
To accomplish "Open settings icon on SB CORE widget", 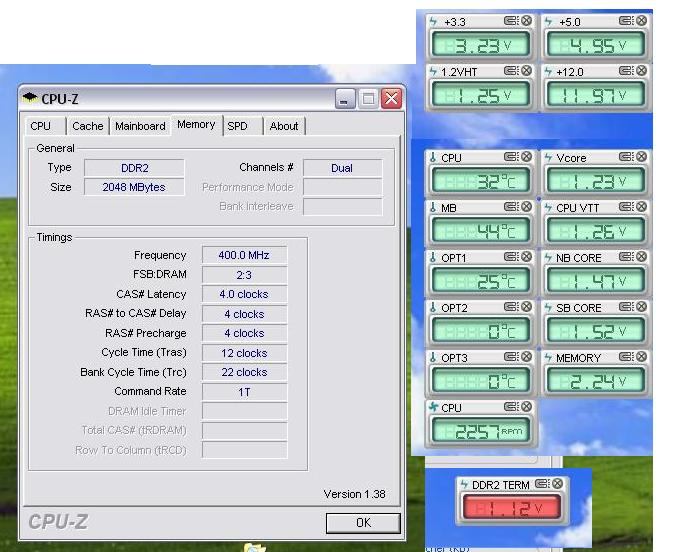I will 626,307.
